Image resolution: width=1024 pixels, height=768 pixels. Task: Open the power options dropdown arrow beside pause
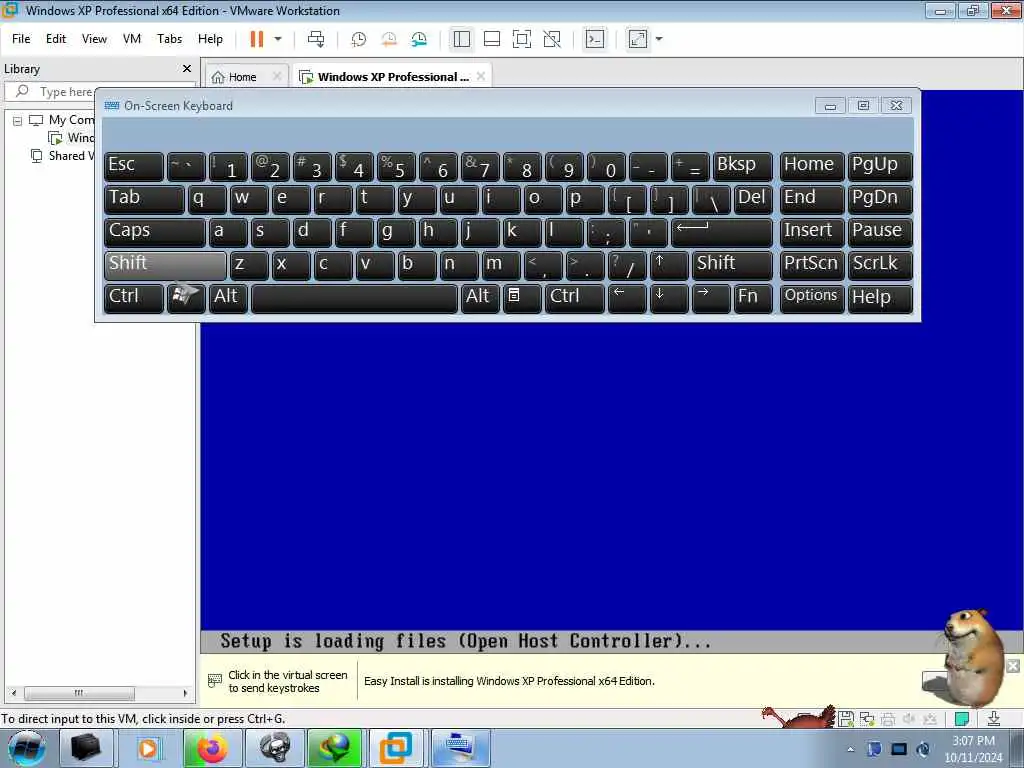(x=278, y=39)
